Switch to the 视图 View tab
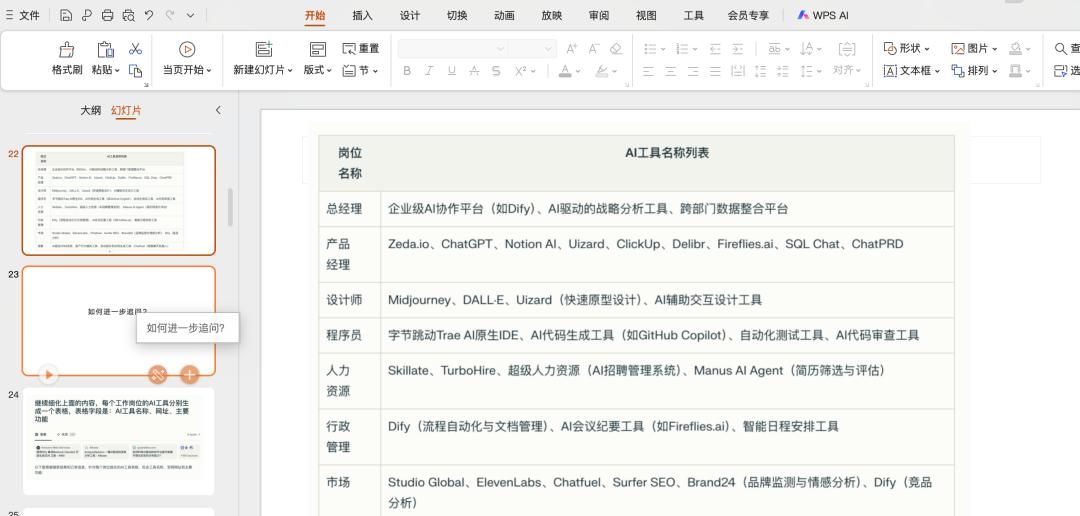 [646, 15]
